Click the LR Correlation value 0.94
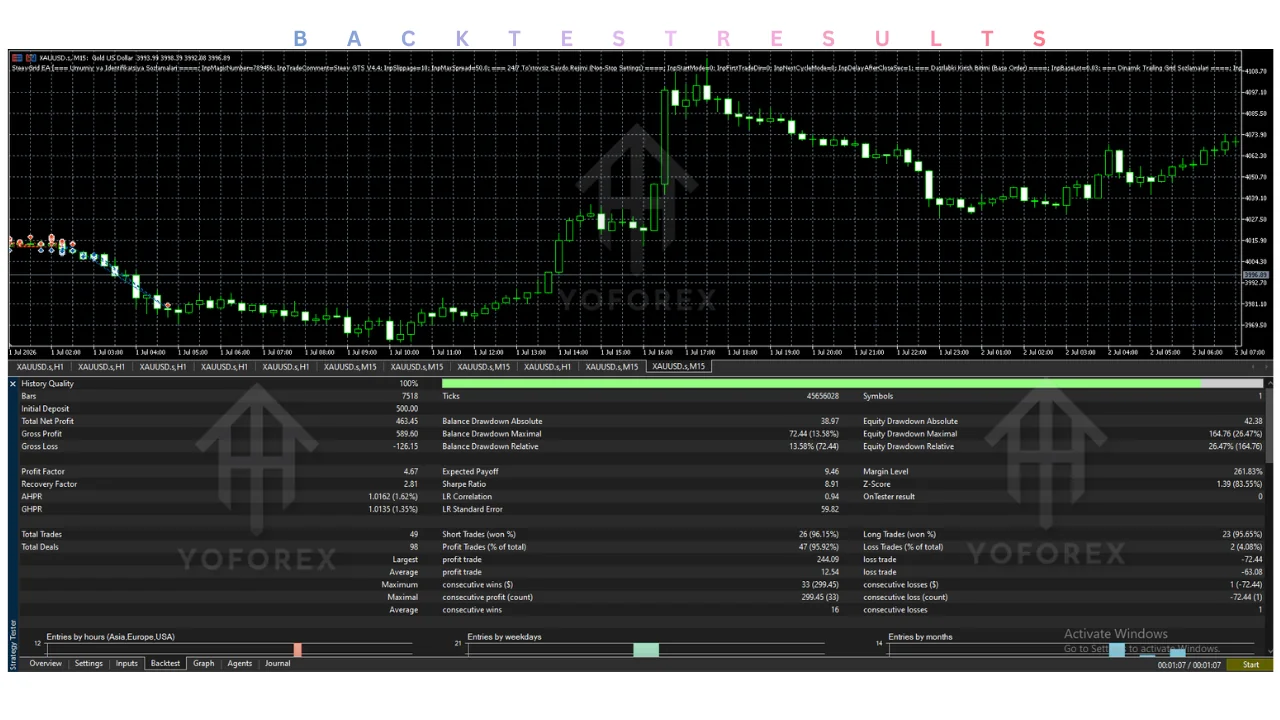The height and width of the screenshot is (720, 1280). coord(831,496)
